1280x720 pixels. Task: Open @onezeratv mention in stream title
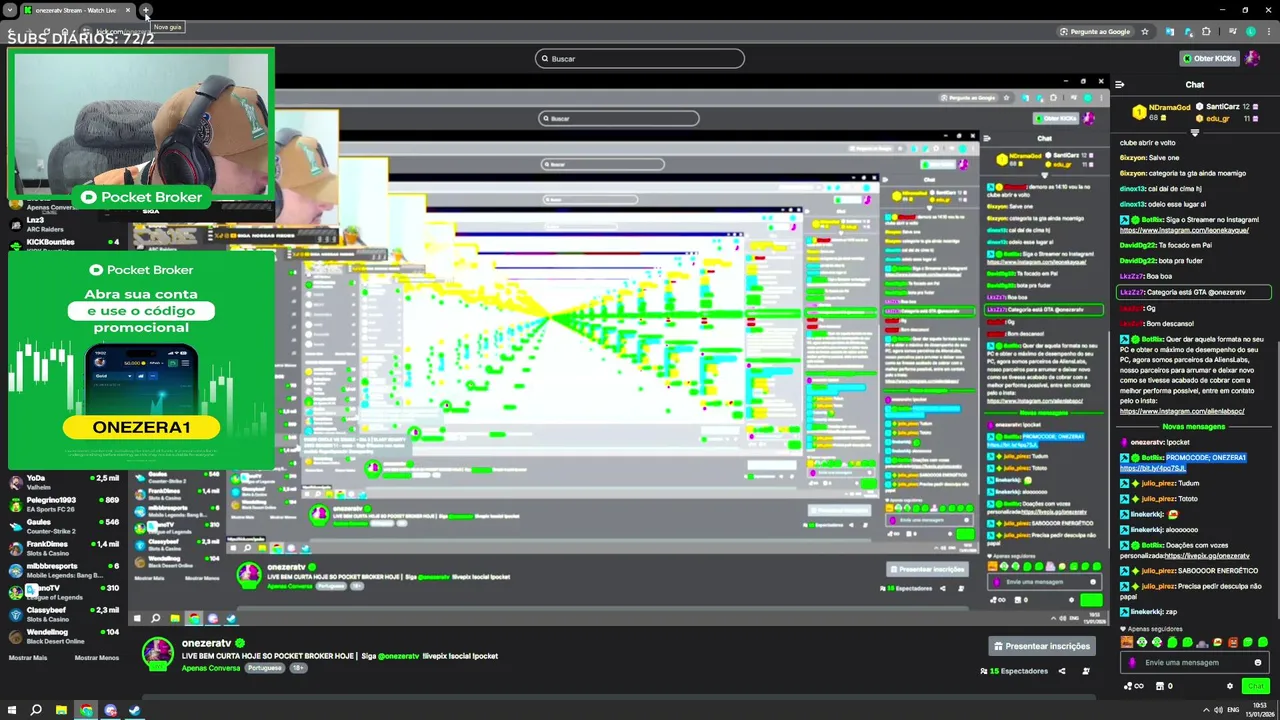tap(398, 656)
